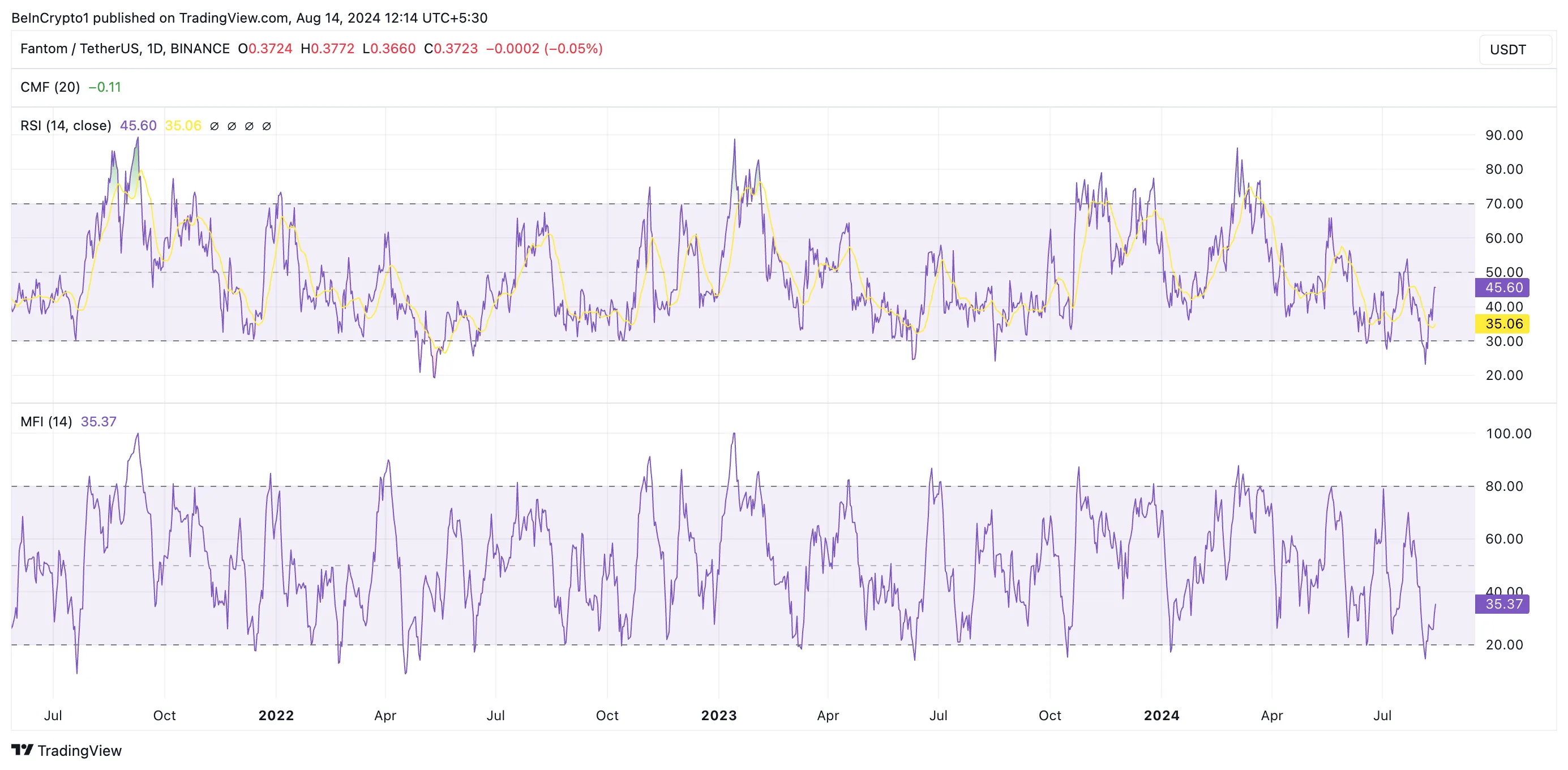Viewport: 1568px width, 770px height.
Task: Click the 20.00 level on MFI axis
Action: tap(1504, 645)
